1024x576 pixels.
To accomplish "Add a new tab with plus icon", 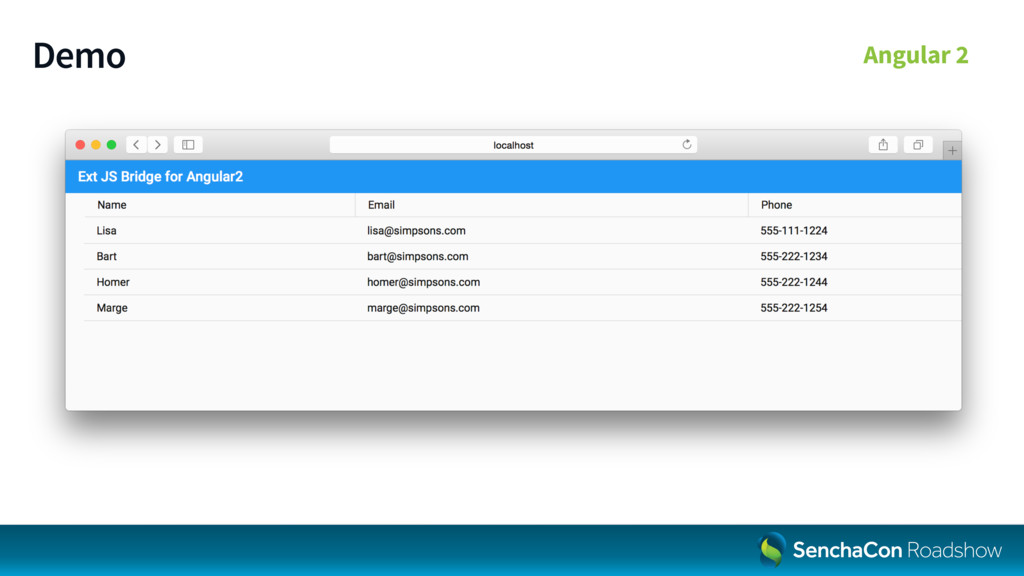I will [x=952, y=151].
